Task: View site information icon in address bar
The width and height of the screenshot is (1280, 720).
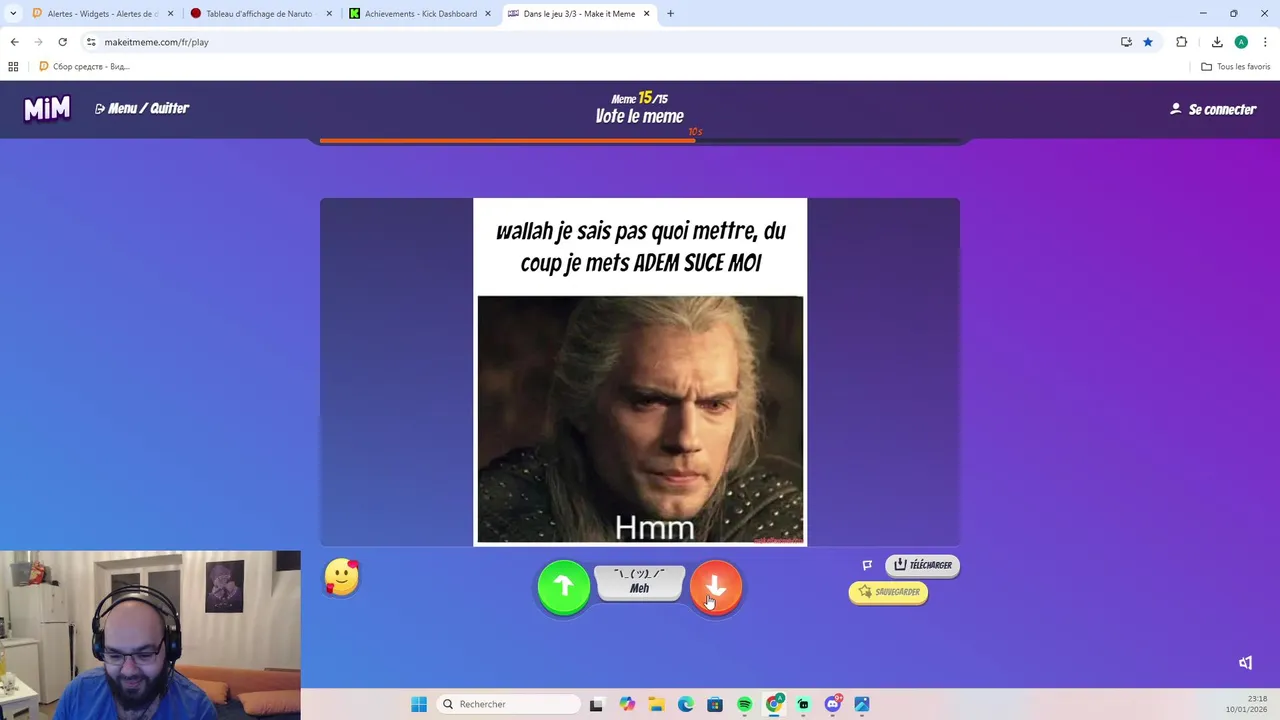Action: (x=91, y=42)
